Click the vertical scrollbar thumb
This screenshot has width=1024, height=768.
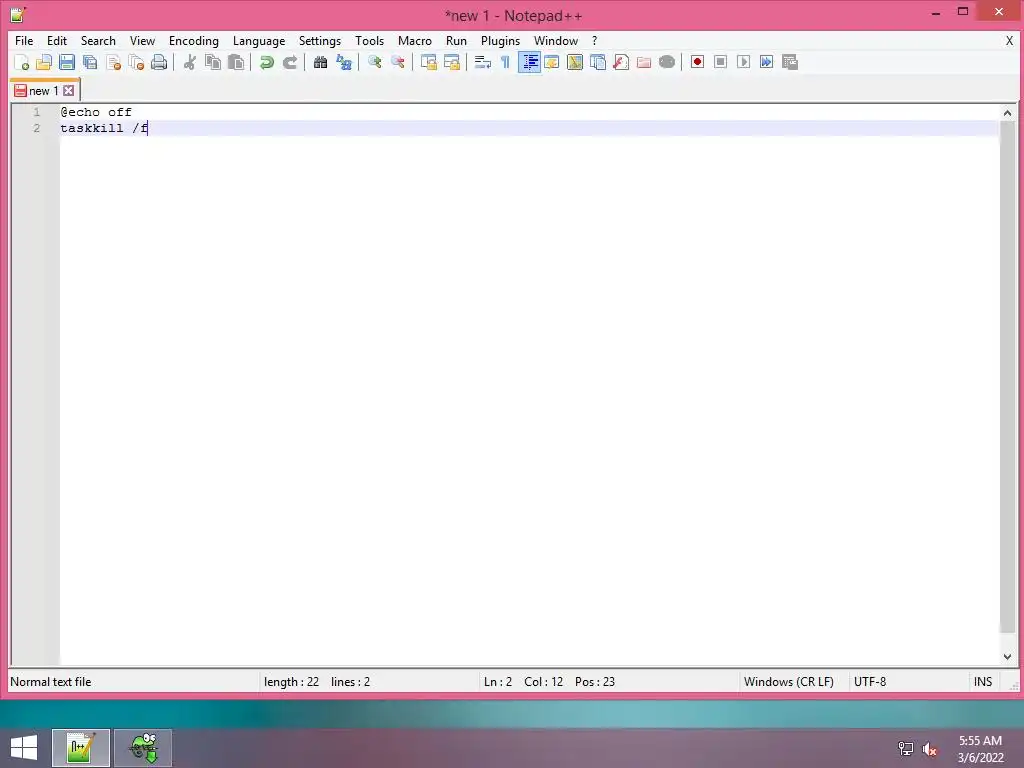point(1007,377)
